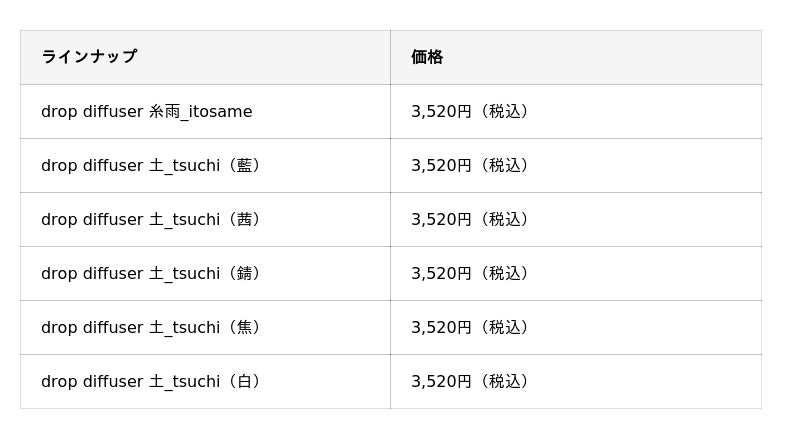800x439 pixels.
Task: Click the 焦 kanji in the fifth row
Action: coord(244,328)
